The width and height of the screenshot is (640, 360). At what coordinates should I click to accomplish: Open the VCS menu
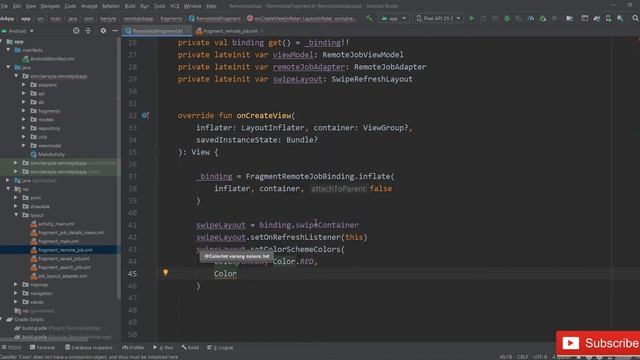click(175, 6)
